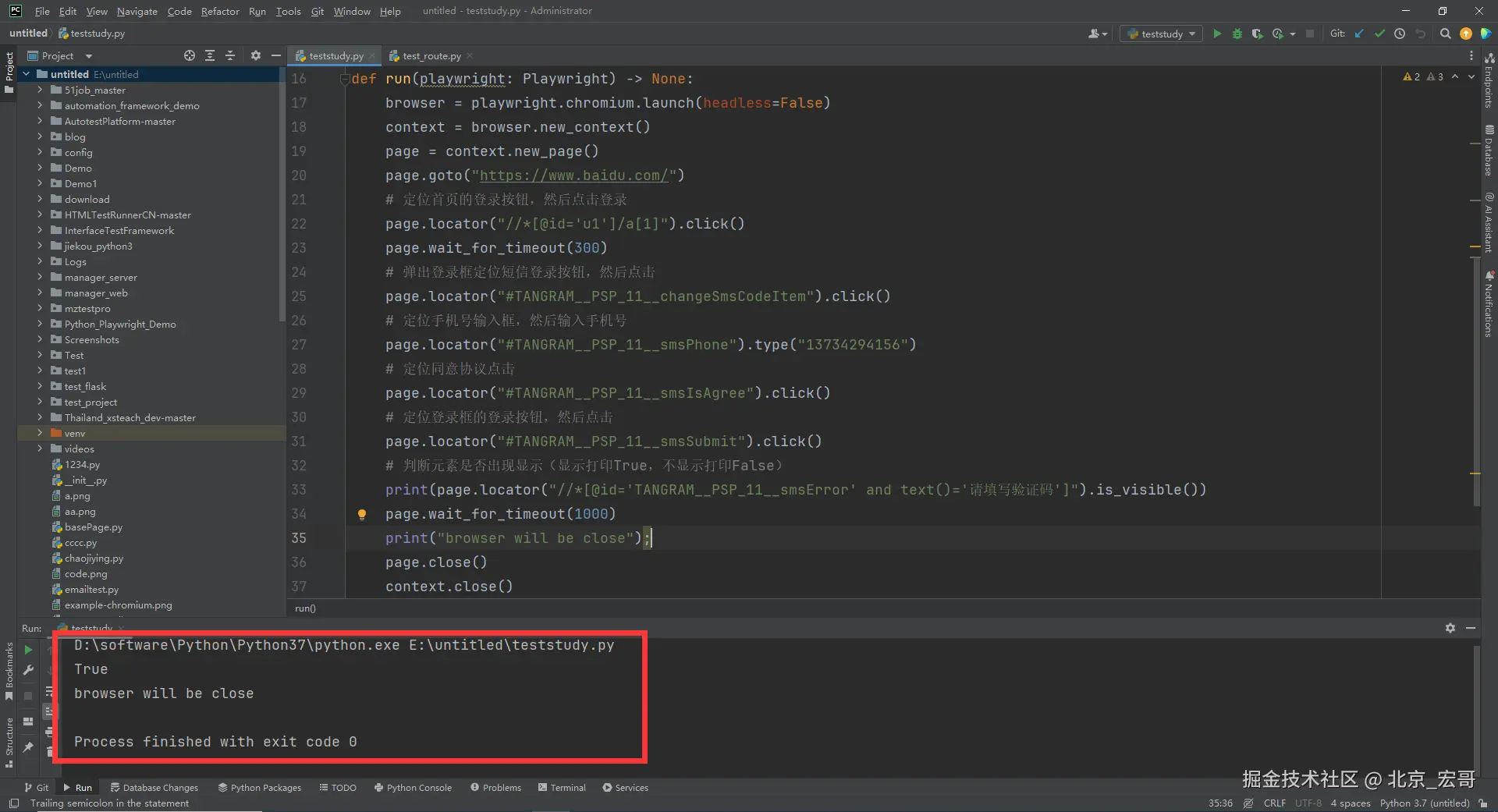This screenshot has height=812, width=1498.
Task: Hide the Project tool window
Action: tap(275, 55)
